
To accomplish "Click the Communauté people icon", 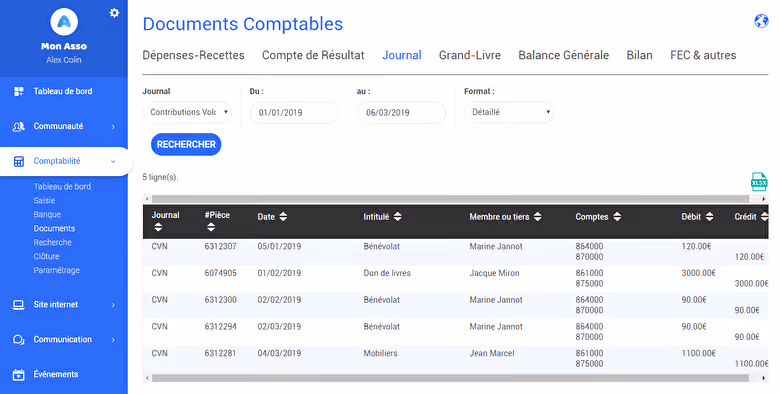I will (x=19, y=126).
